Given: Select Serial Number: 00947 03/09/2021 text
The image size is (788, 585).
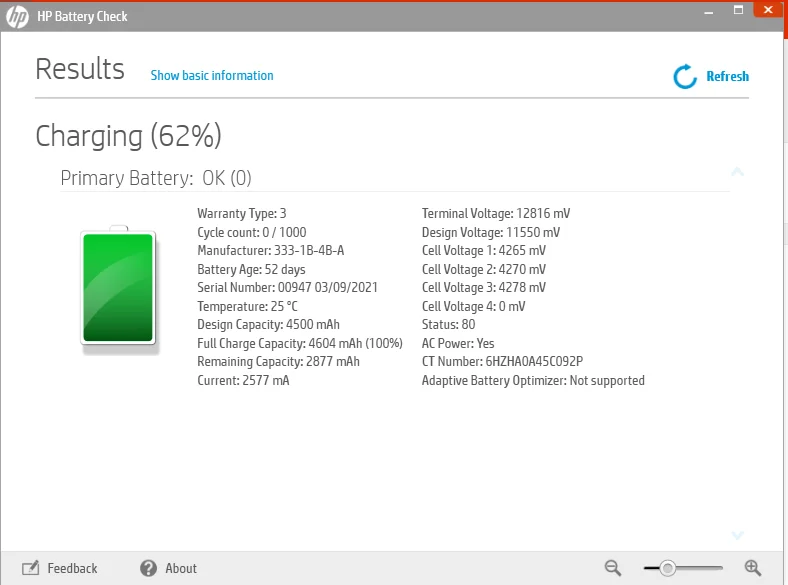Looking at the screenshot, I should (x=287, y=287).
